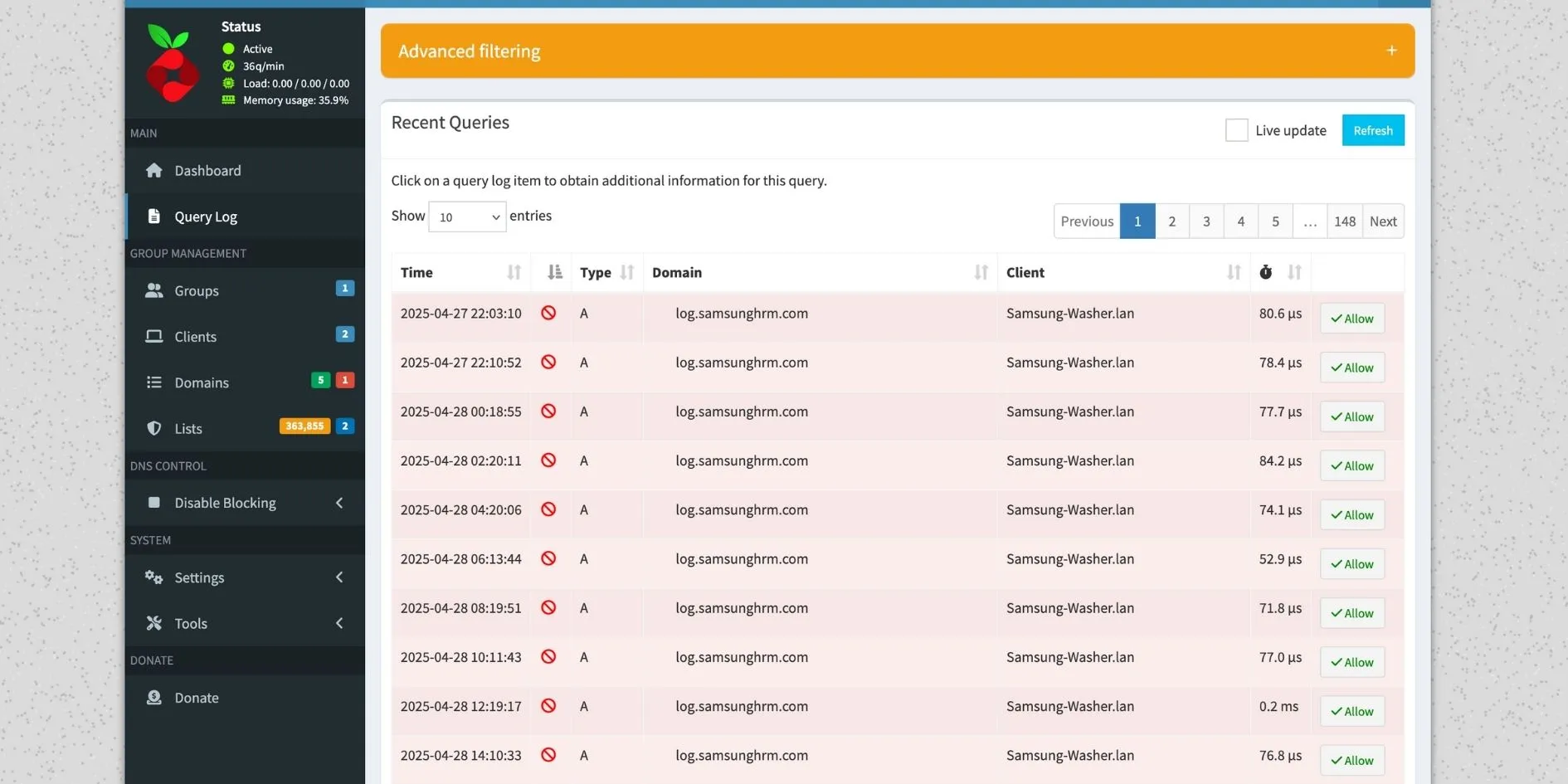Click the 0.2 ms reply time
This screenshot has height=784, width=1568.
1278,706
